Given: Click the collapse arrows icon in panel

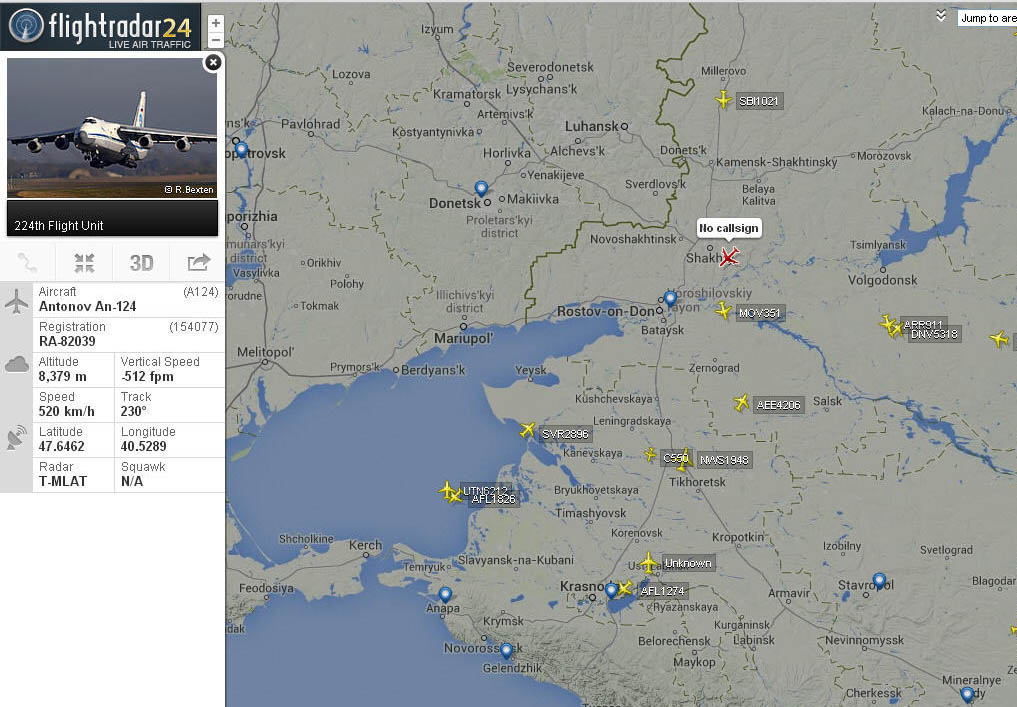Looking at the screenshot, I should (84, 263).
